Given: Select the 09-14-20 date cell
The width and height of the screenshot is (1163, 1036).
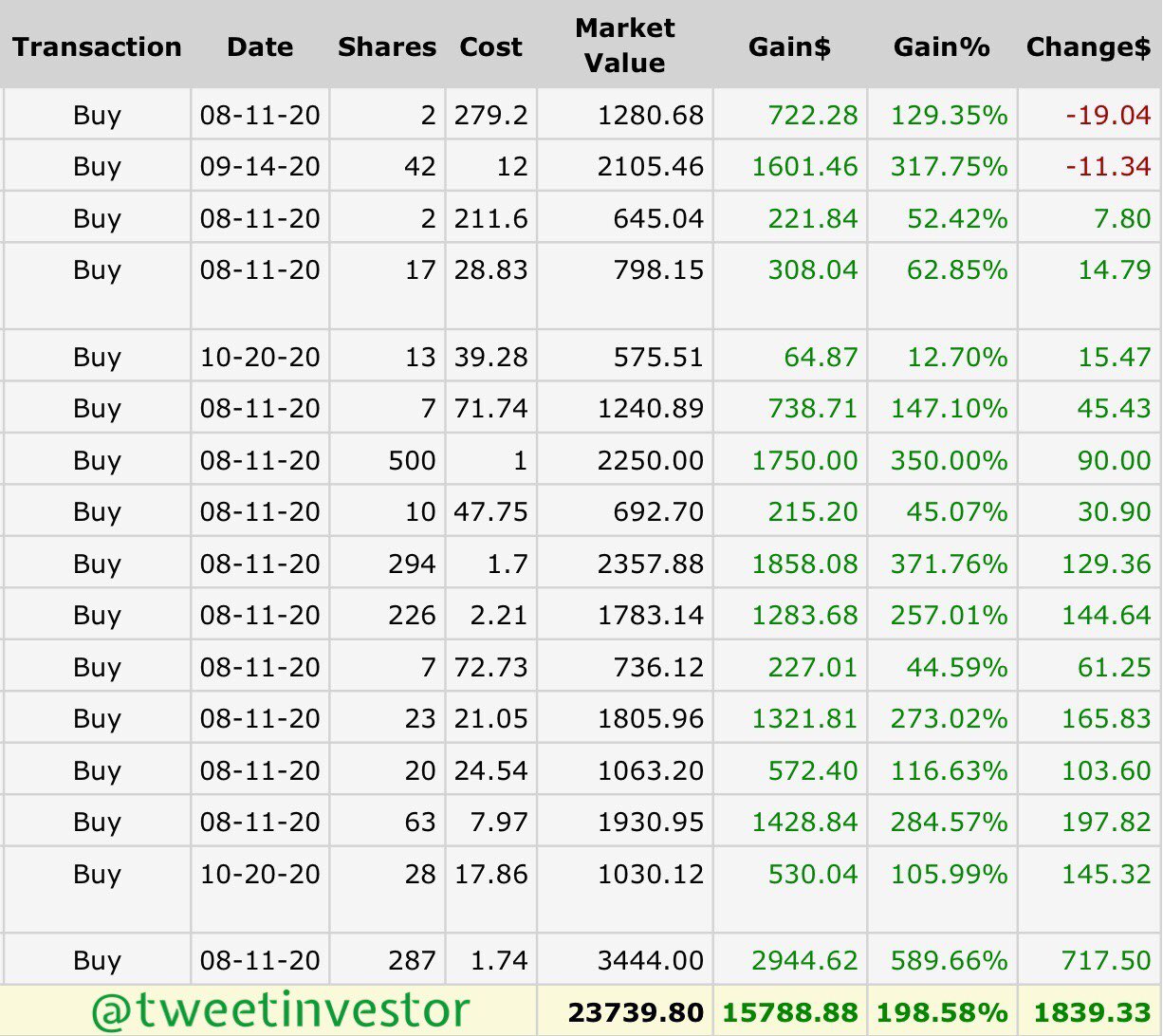Looking at the screenshot, I should [260, 167].
